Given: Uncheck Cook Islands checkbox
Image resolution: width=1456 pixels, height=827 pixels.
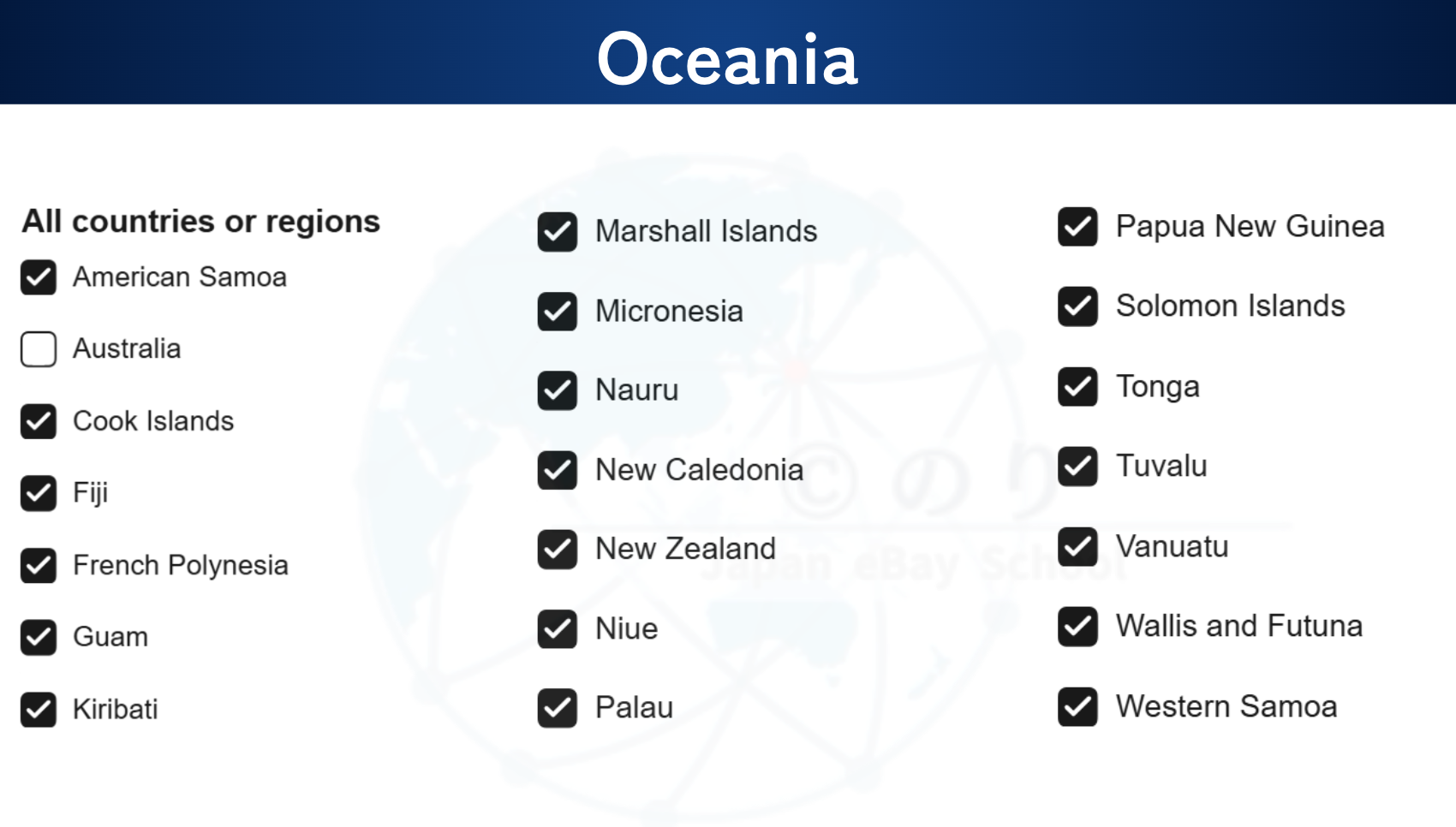Looking at the screenshot, I should (x=39, y=421).
